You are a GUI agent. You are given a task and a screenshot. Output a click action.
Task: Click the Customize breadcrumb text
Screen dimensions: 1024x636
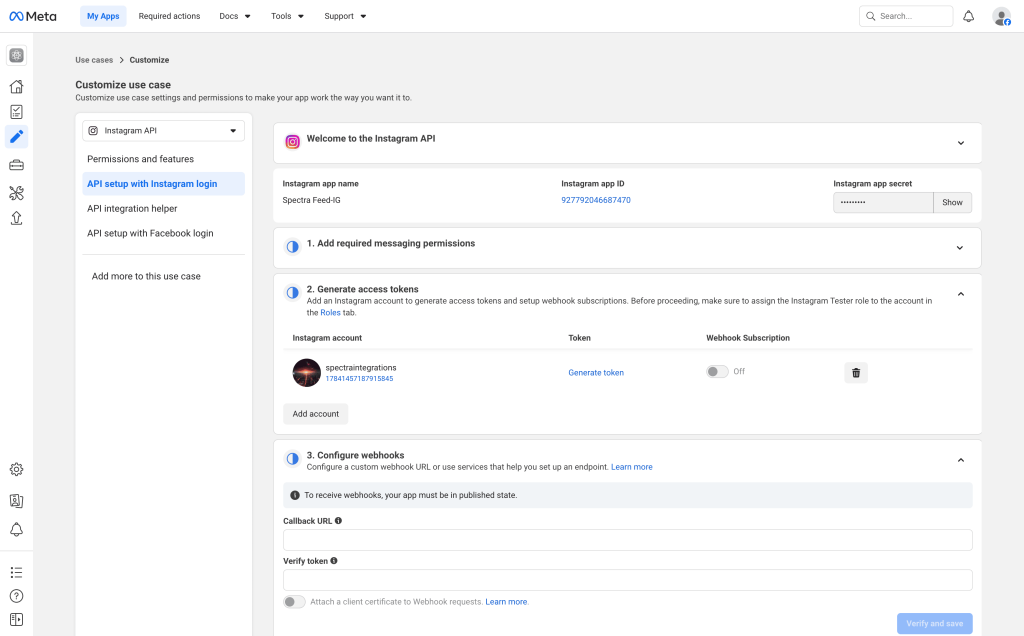pos(149,60)
